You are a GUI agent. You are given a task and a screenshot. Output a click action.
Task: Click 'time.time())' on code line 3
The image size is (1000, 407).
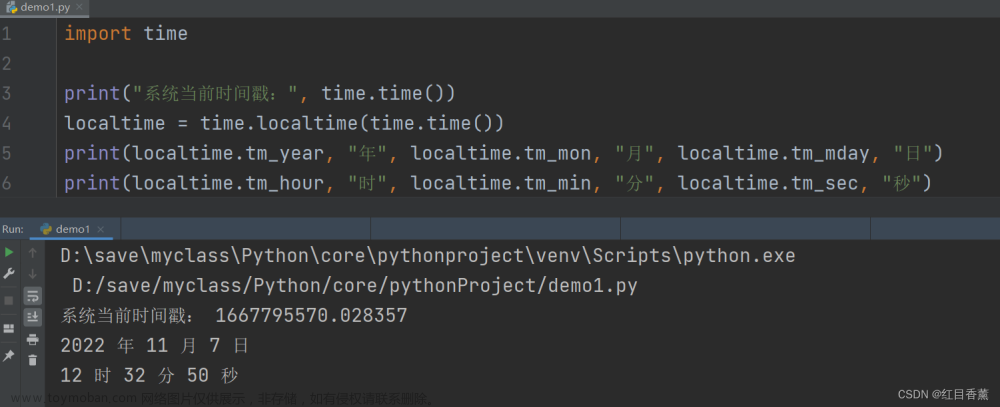pos(388,94)
